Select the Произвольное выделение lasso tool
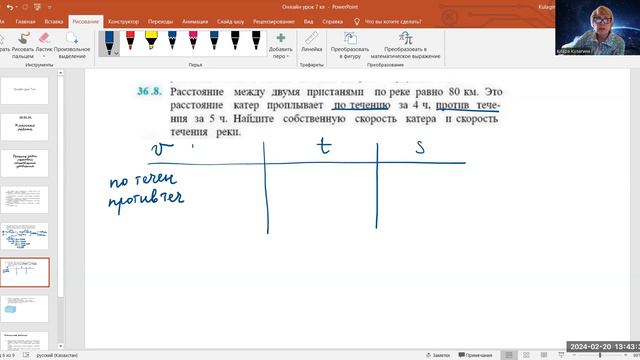This screenshot has height=360, width=640. coord(72,45)
